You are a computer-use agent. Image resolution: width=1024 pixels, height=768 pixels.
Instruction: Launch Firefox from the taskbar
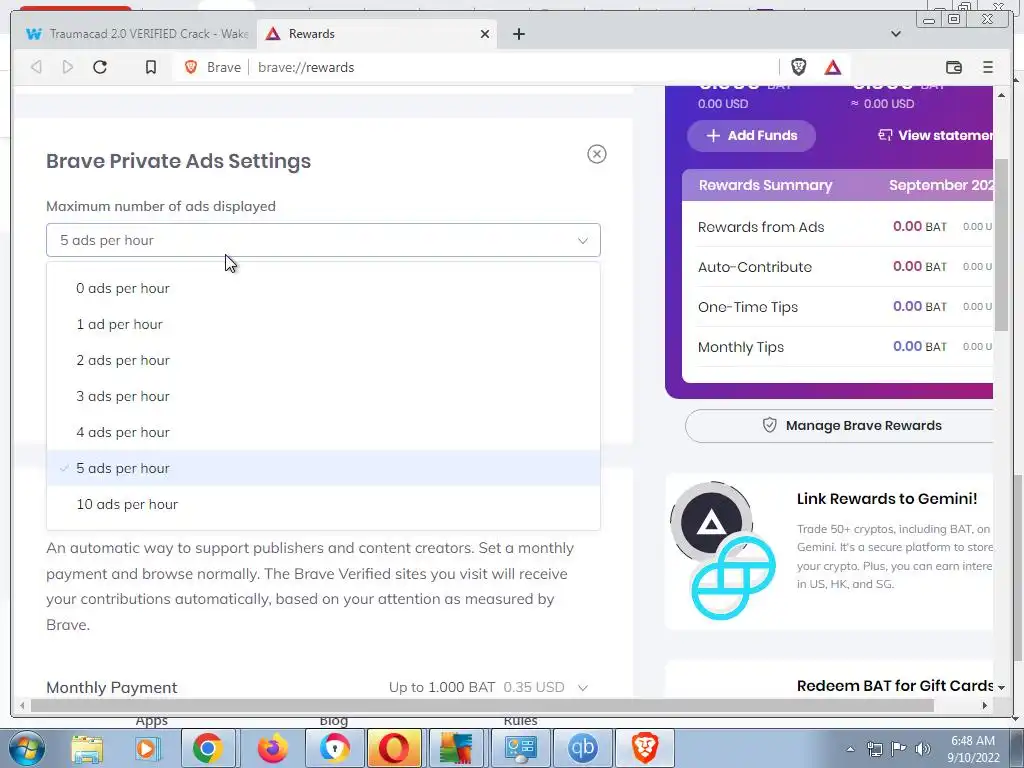point(272,748)
